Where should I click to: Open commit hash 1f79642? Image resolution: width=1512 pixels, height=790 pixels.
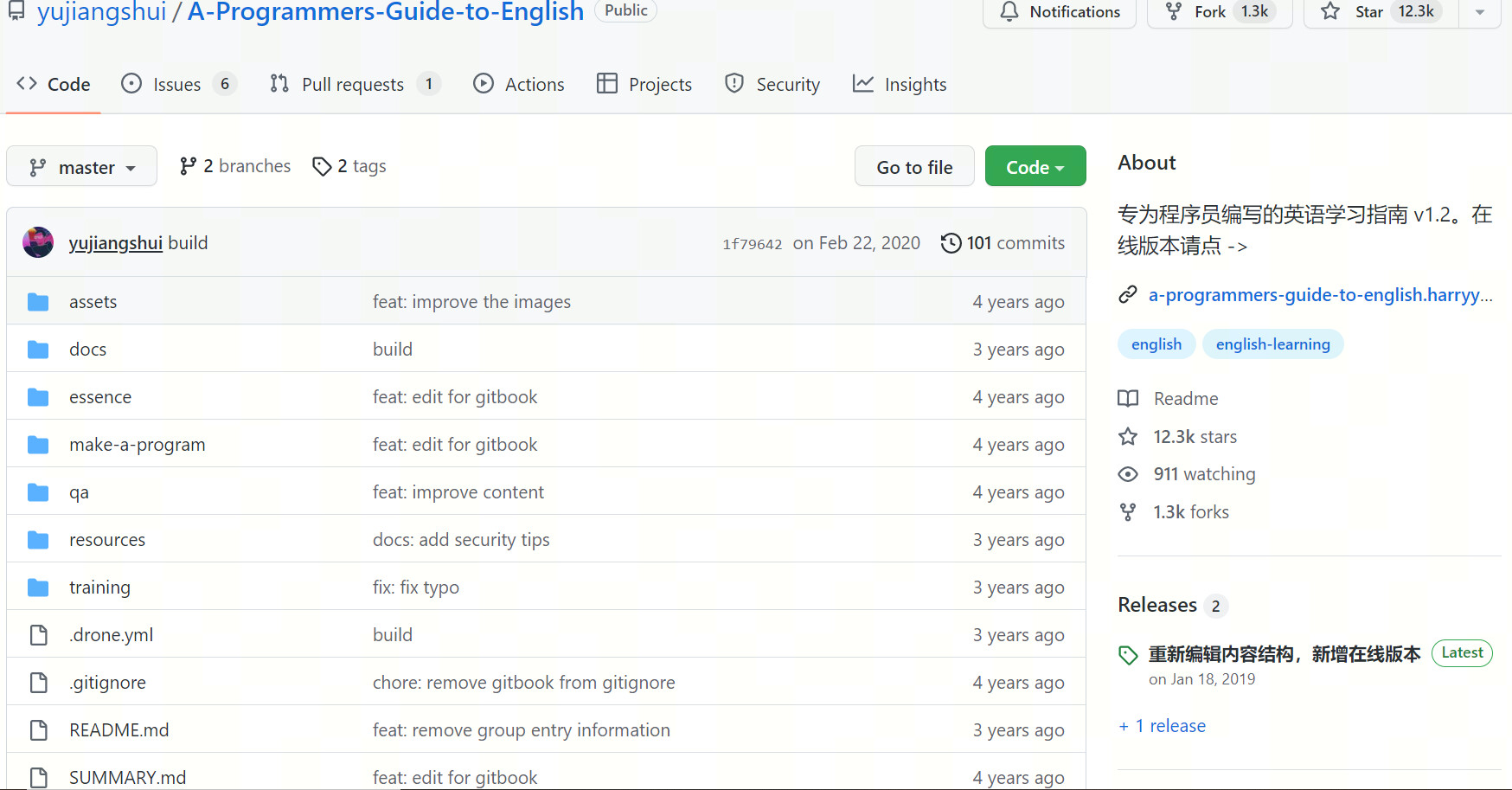pos(753,244)
